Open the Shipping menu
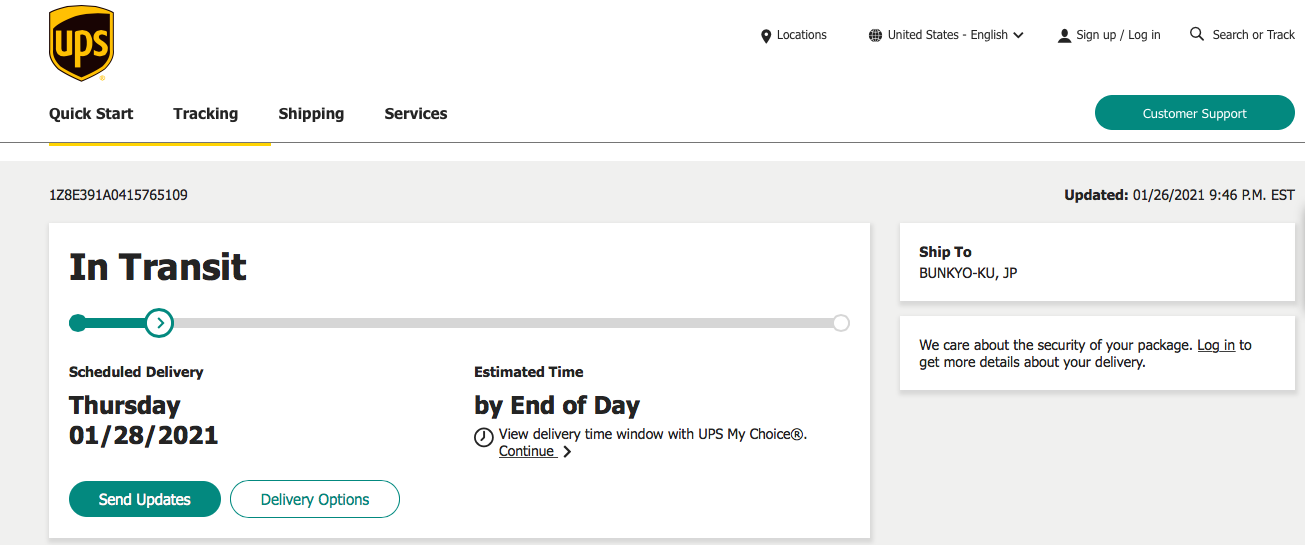1305x545 pixels. [x=311, y=114]
